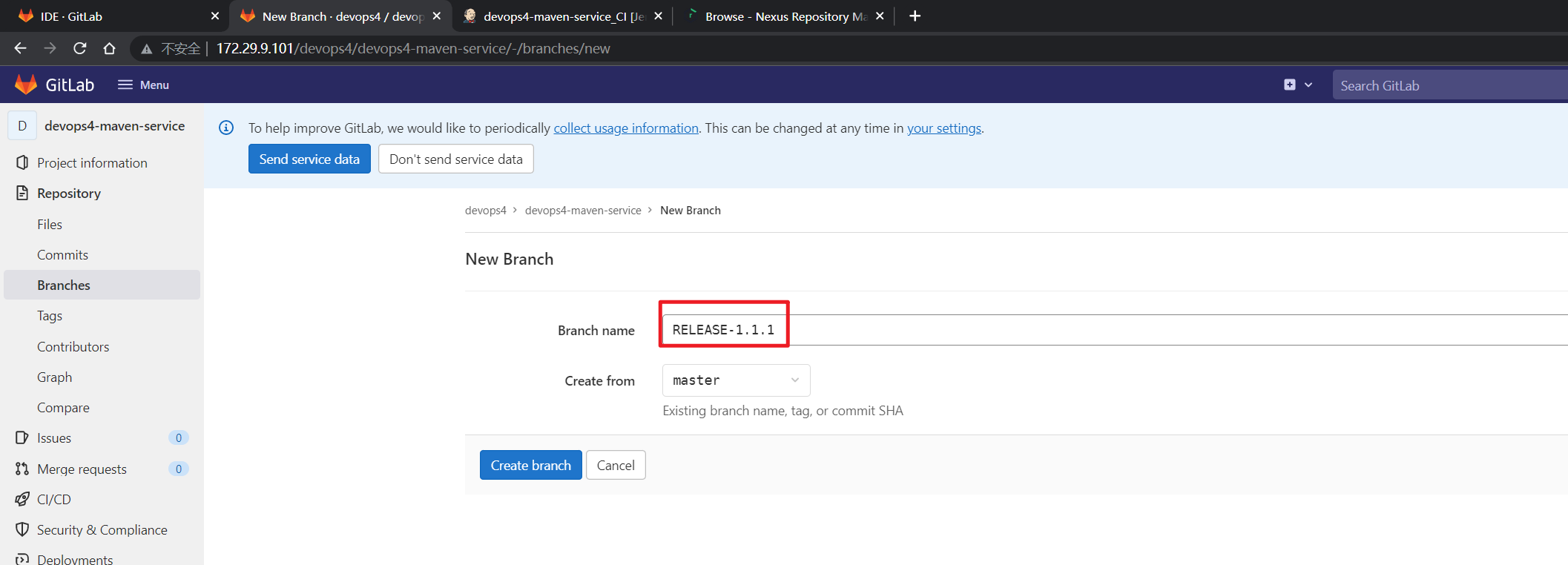Click the D project avatar
The width and height of the screenshot is (1568, 565).
click(22, 126)
